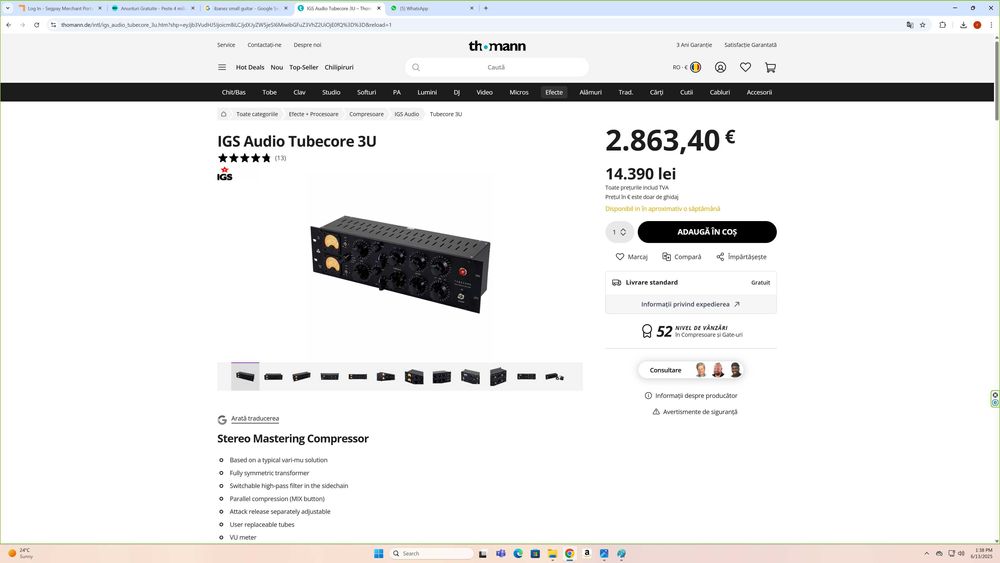Click the browser address bar URL
The image size is (1000, 563).
(226, 25)
